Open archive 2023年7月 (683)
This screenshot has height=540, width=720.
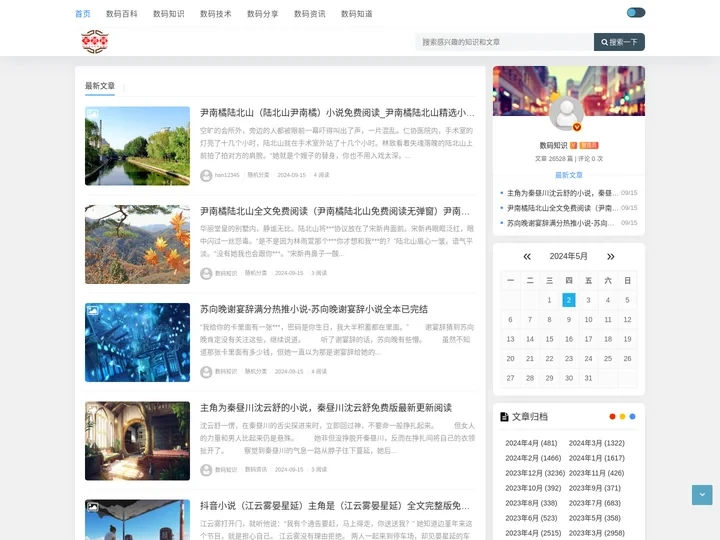click(x=595, y=503)
